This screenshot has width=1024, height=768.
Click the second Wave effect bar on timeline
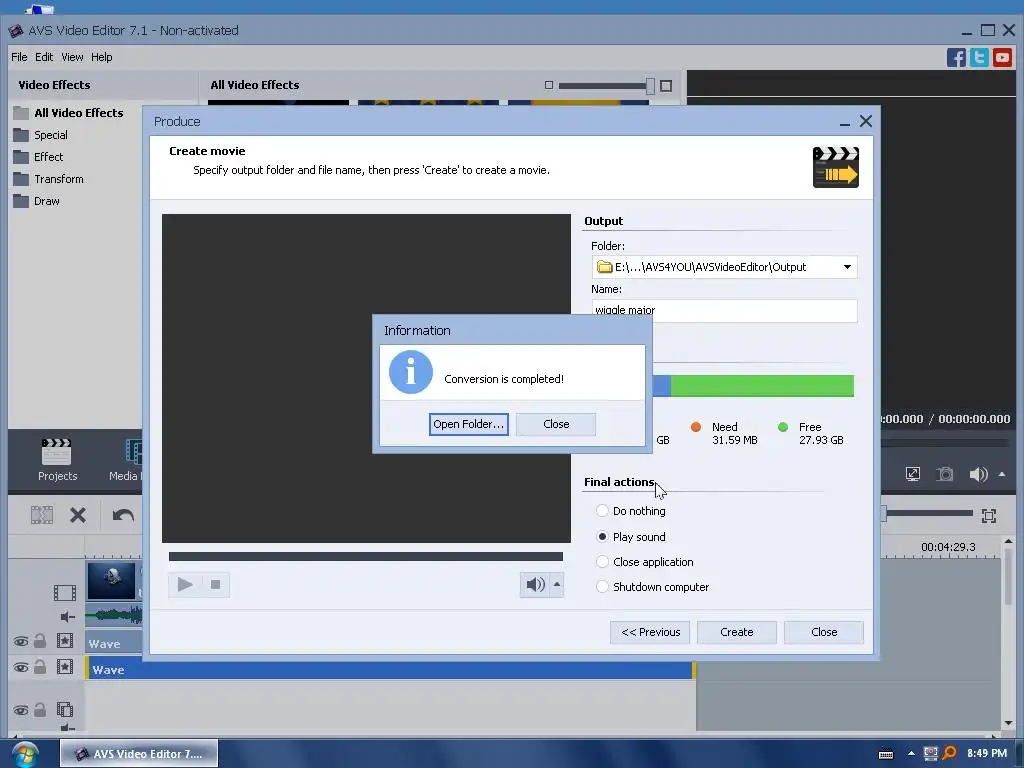(x=390, y=669)
